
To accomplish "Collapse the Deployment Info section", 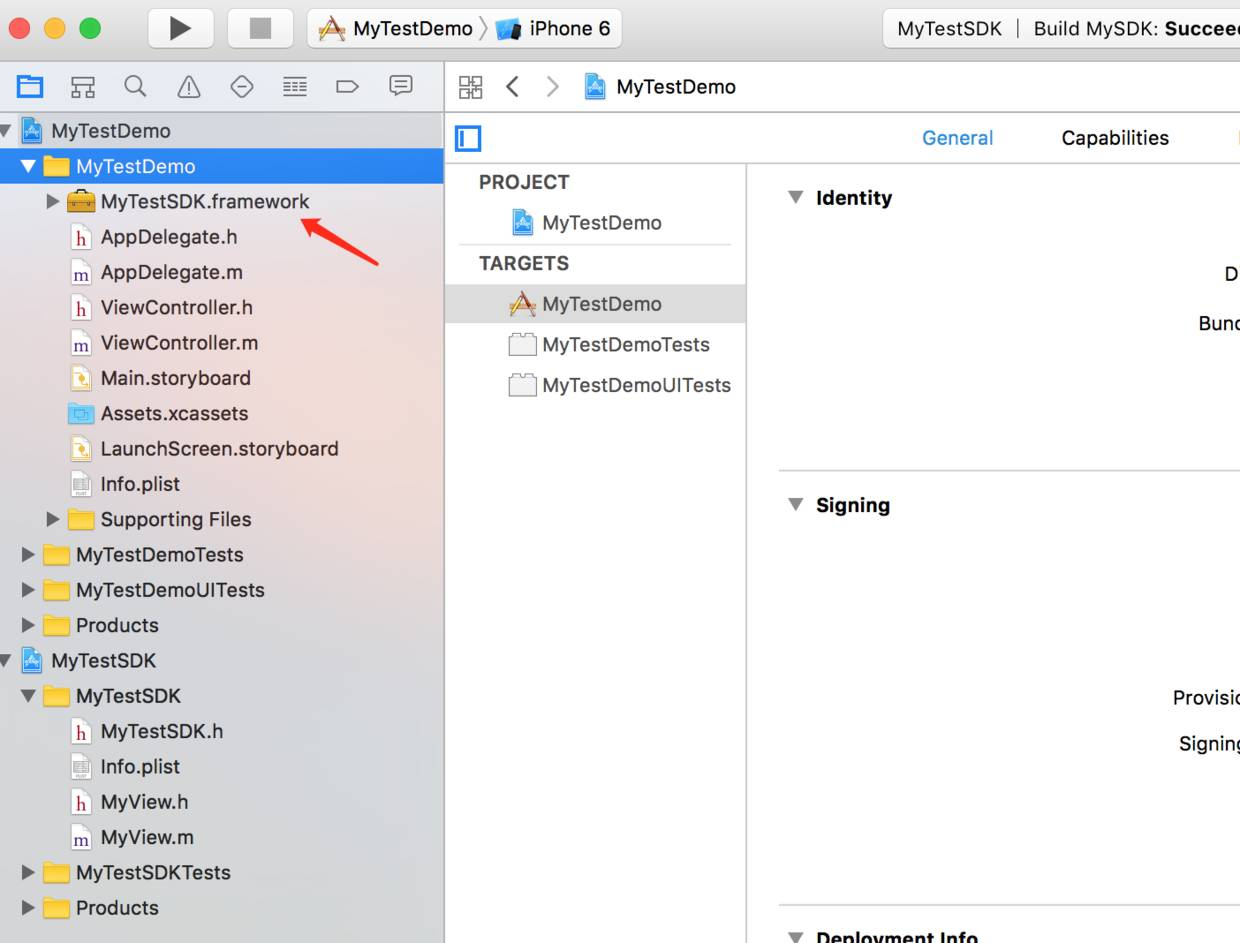I will (x=796, y=936).
